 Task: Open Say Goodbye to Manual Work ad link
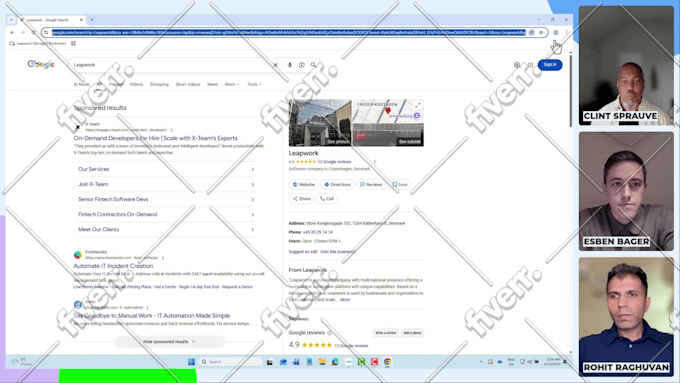152,316
